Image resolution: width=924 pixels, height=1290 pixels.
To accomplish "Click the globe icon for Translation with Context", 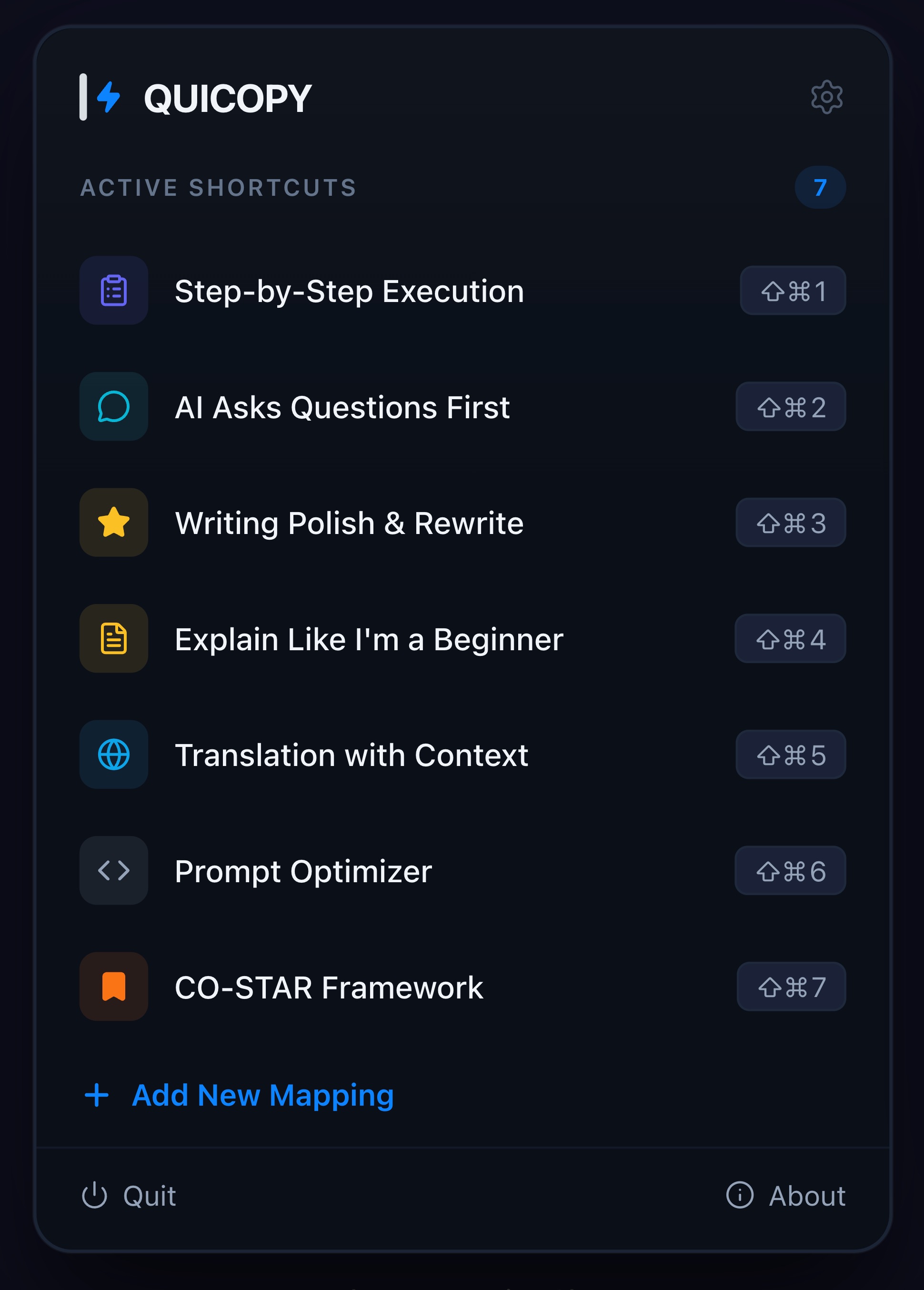I will 113,755.
